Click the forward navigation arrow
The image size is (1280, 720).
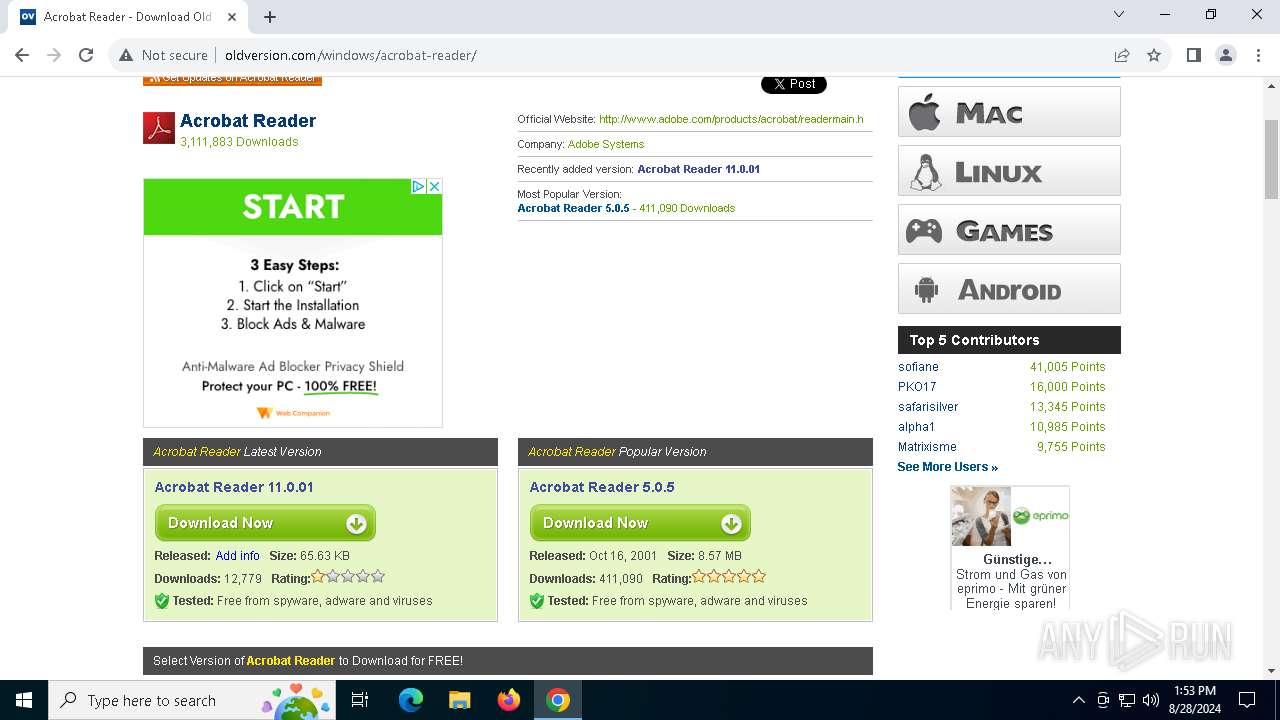click(54, 55)
